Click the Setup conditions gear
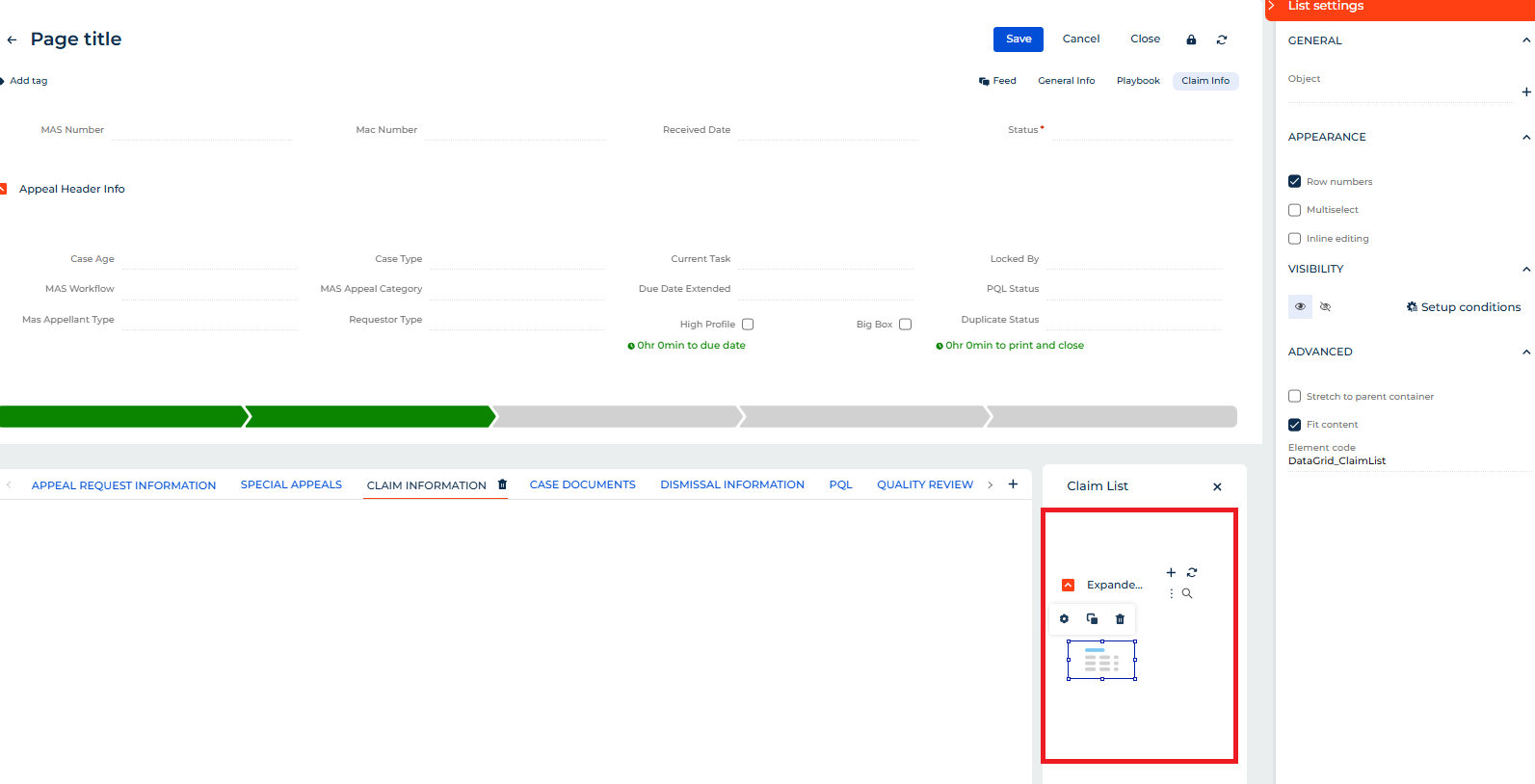The height and width of the screenshot is (784, 1535). point(1412,307)
